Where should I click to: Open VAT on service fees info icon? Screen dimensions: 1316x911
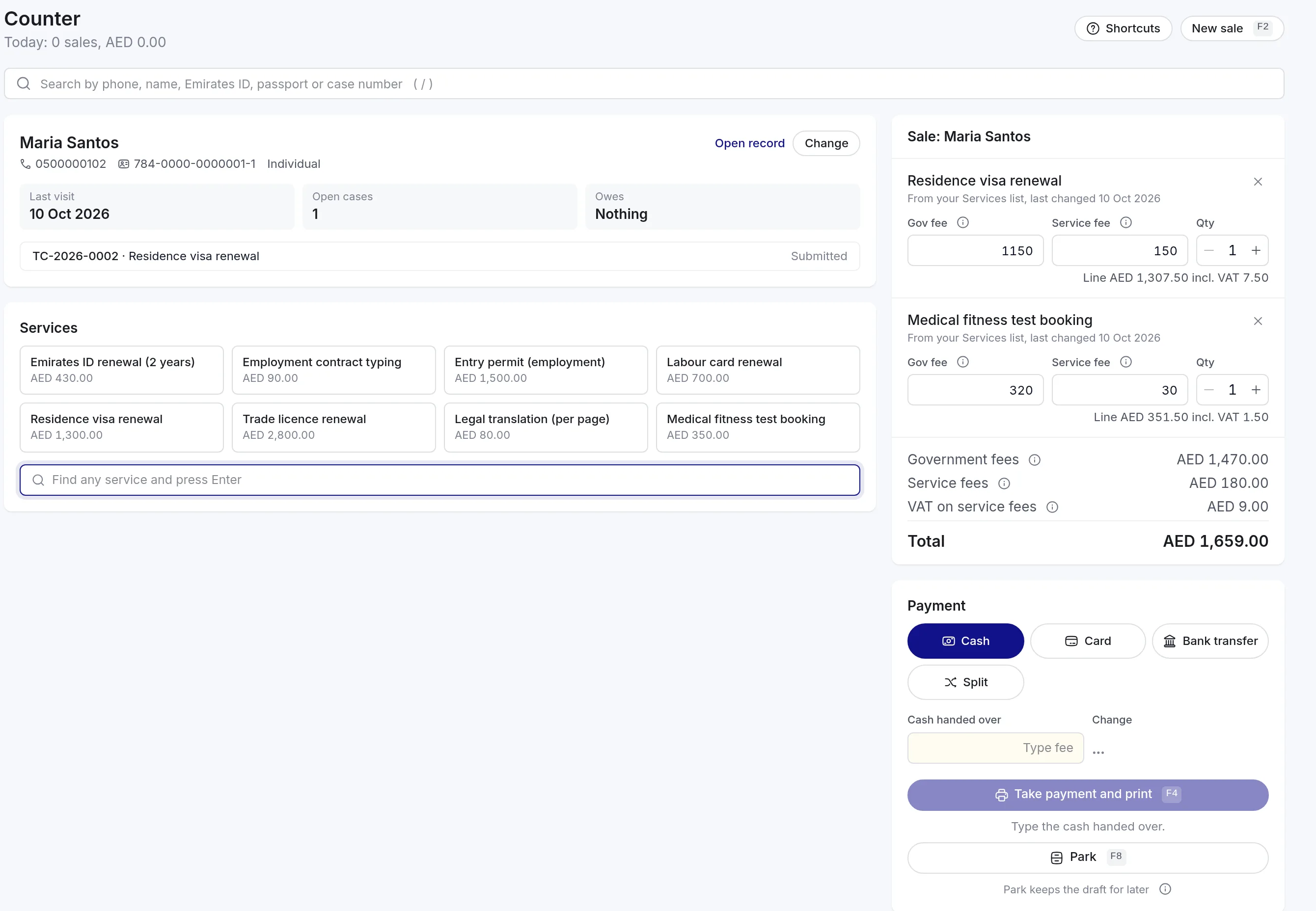tap(1052, 507)
